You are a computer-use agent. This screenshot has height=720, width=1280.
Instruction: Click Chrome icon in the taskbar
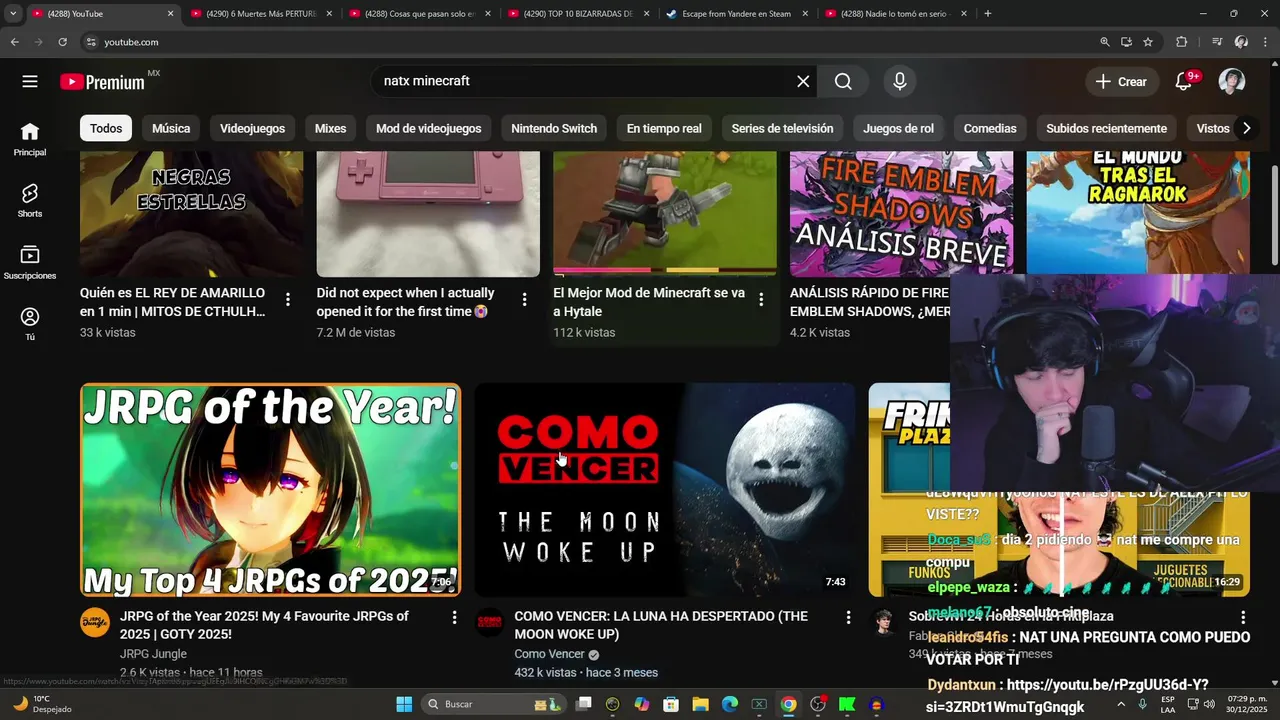click(x=789, y=704)
